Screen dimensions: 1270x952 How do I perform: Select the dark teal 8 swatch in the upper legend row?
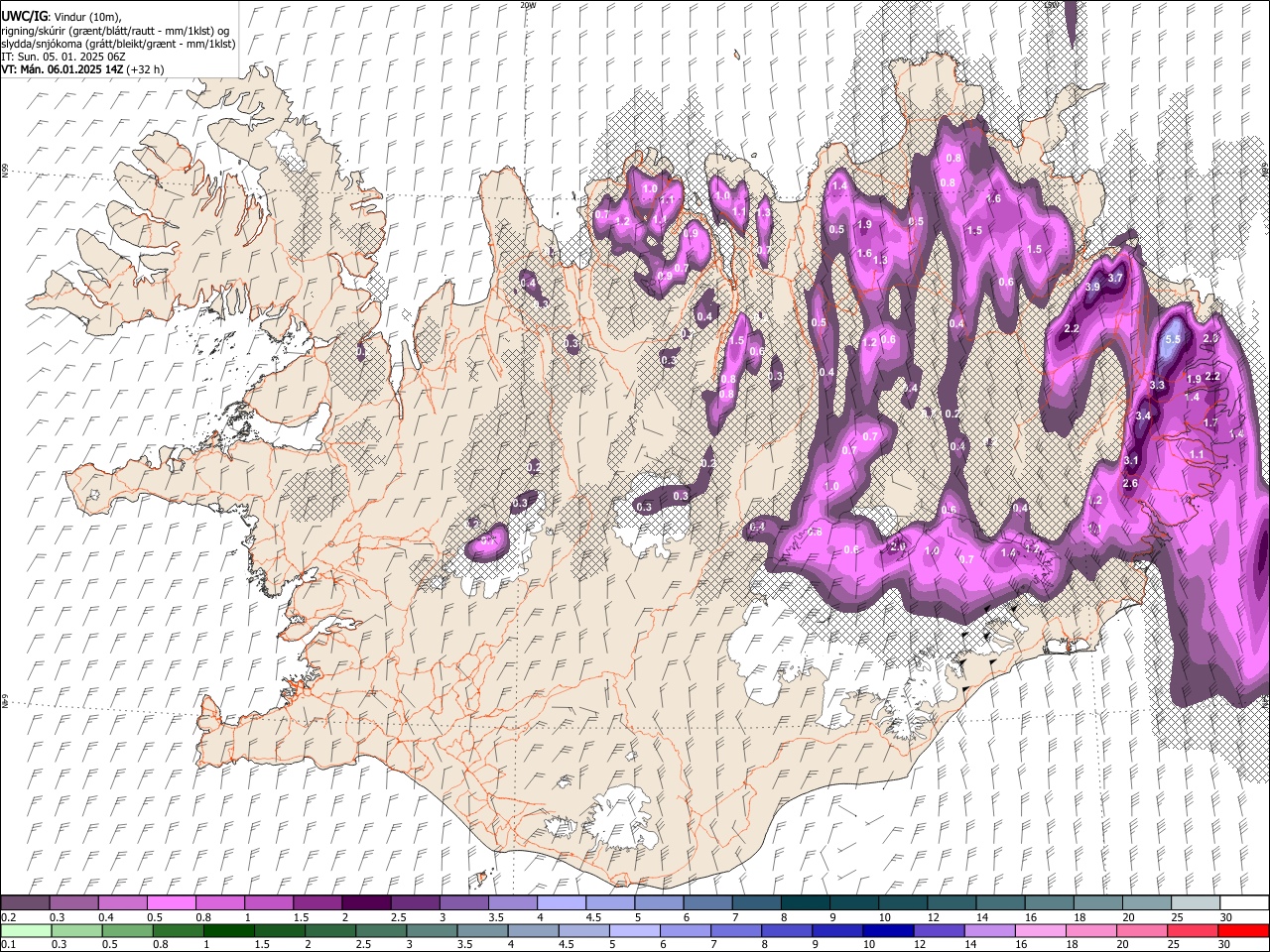(806, 903)
